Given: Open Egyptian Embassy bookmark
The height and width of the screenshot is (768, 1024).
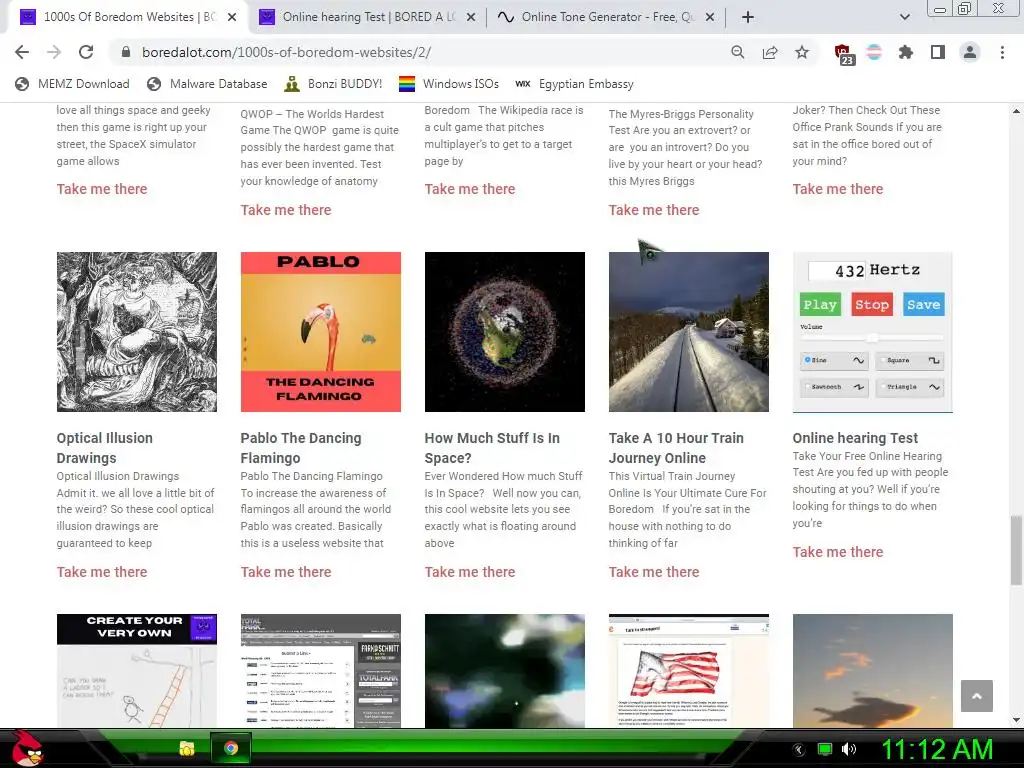Looking at the screenshot, I should pos(574,84).
